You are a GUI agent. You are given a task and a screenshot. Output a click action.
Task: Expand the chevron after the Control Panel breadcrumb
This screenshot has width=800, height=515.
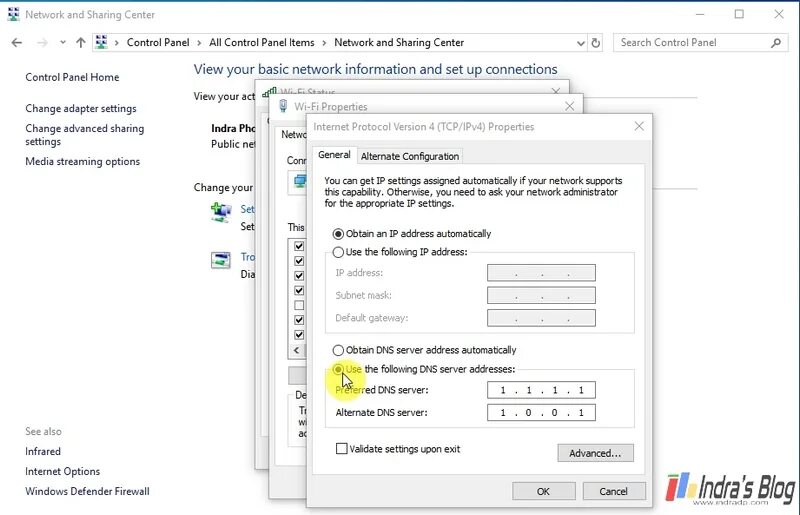click(199, 43)
